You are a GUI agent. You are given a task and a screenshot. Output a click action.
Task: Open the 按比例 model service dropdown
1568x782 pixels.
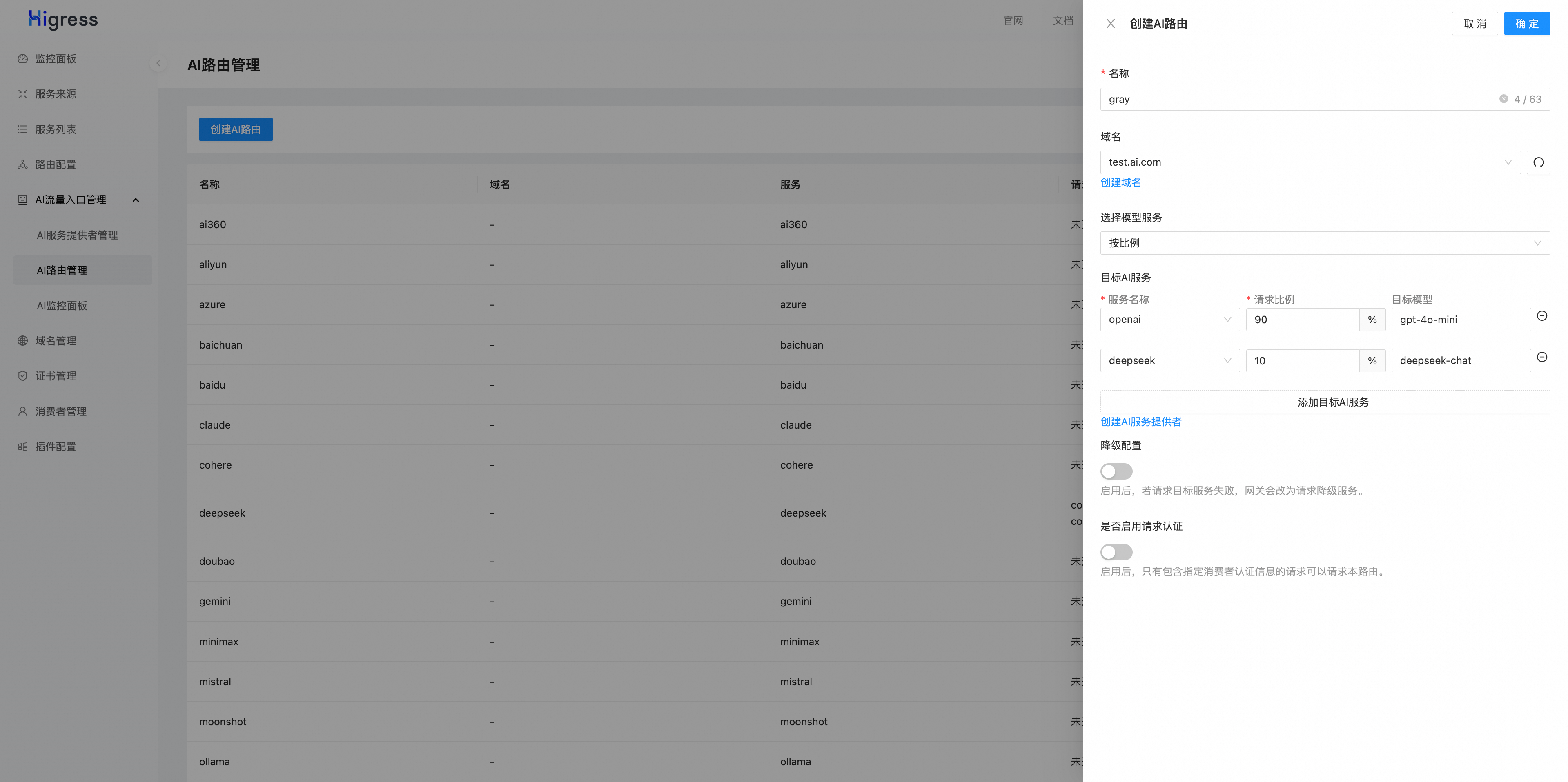(x=1324, y=243)
